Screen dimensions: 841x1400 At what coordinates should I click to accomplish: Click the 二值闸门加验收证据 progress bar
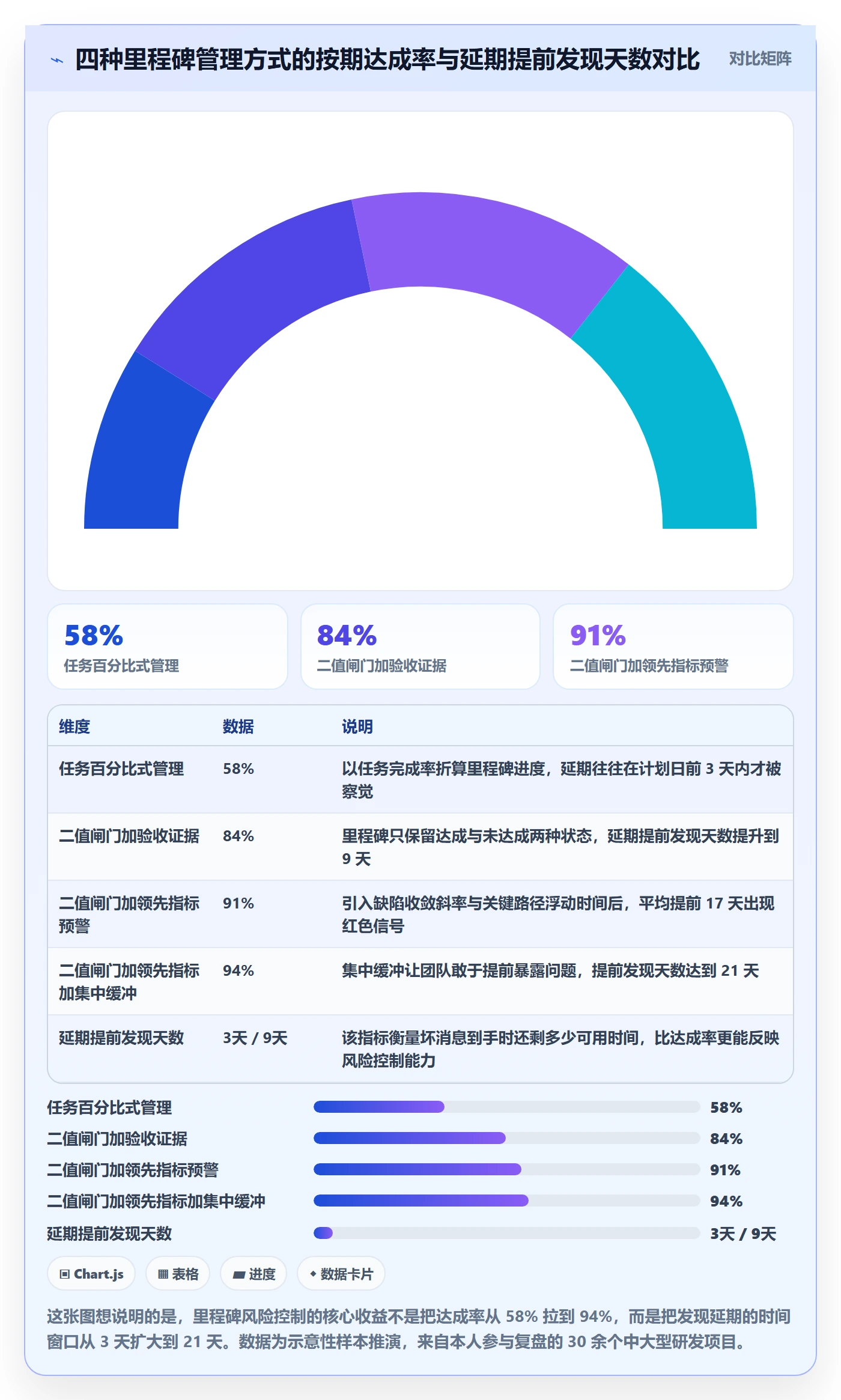pyautogui.click(x=507, y=1138)
